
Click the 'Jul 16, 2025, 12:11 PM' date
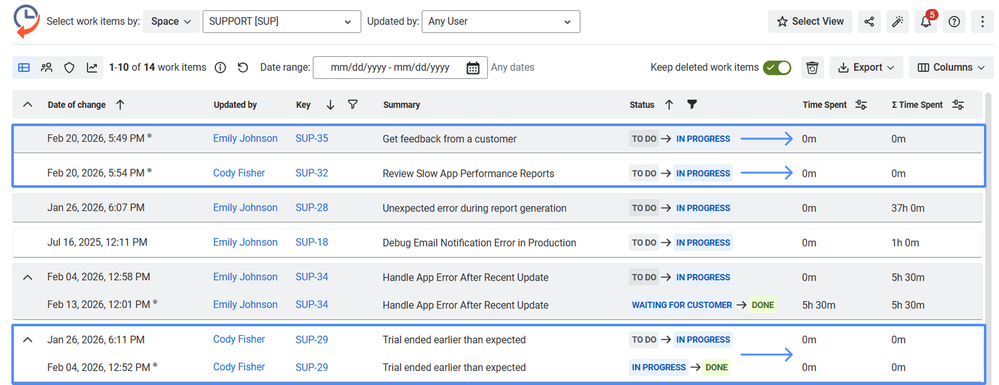click(x=97, y=242)
